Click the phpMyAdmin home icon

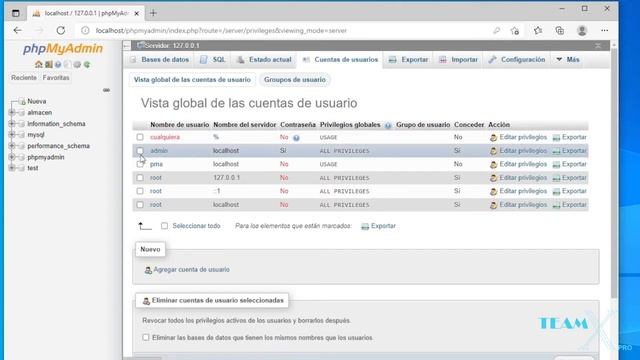39,64
